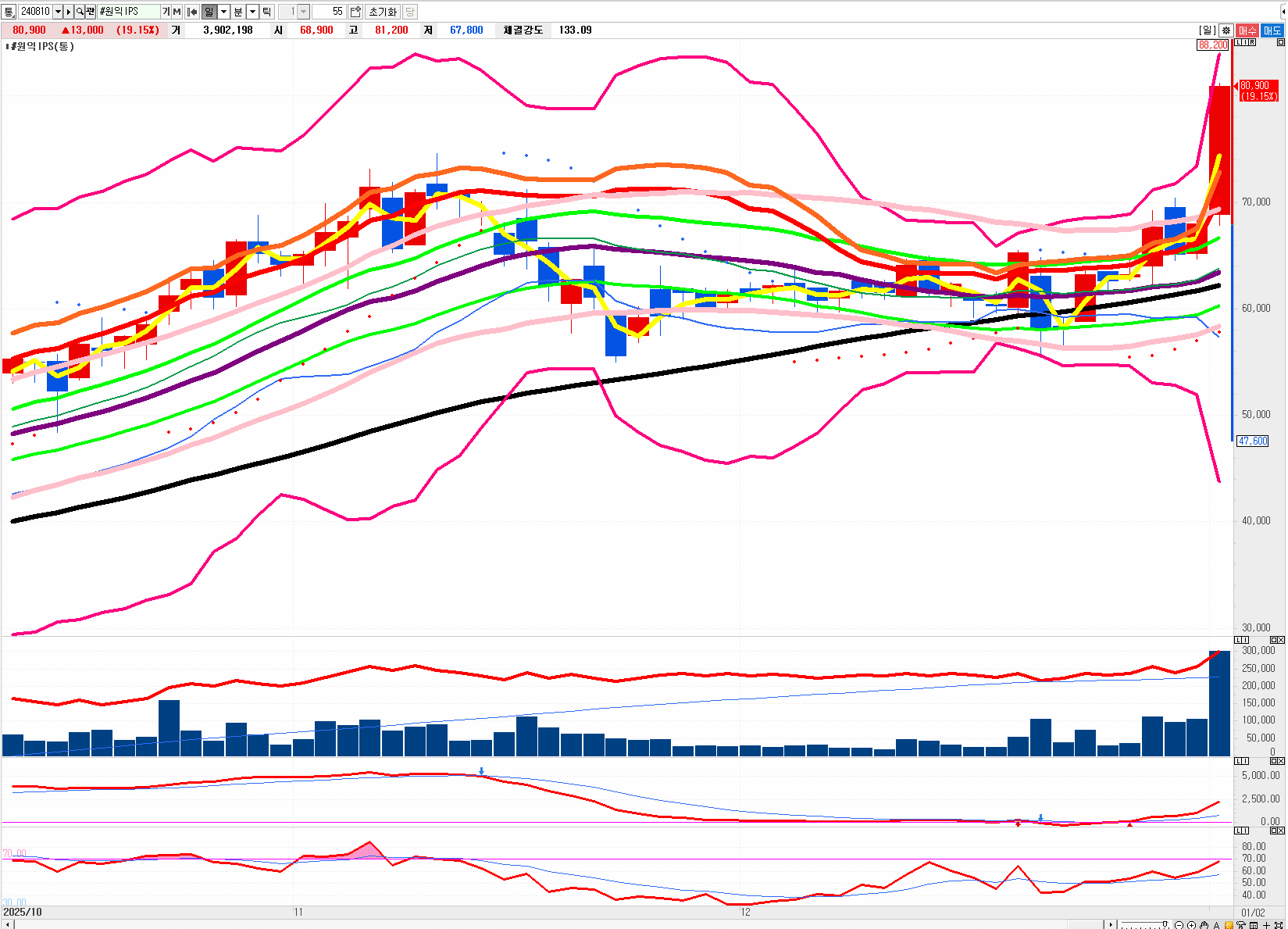1288x929 pixels.
Task: Click the stock search magnifier icon
Action: tap(80, 12)
